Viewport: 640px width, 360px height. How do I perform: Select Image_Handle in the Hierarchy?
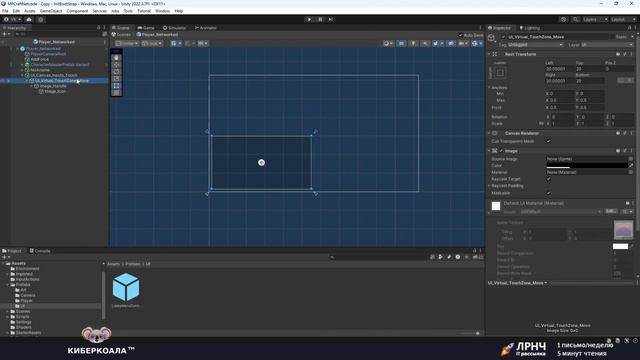[53, 86]
